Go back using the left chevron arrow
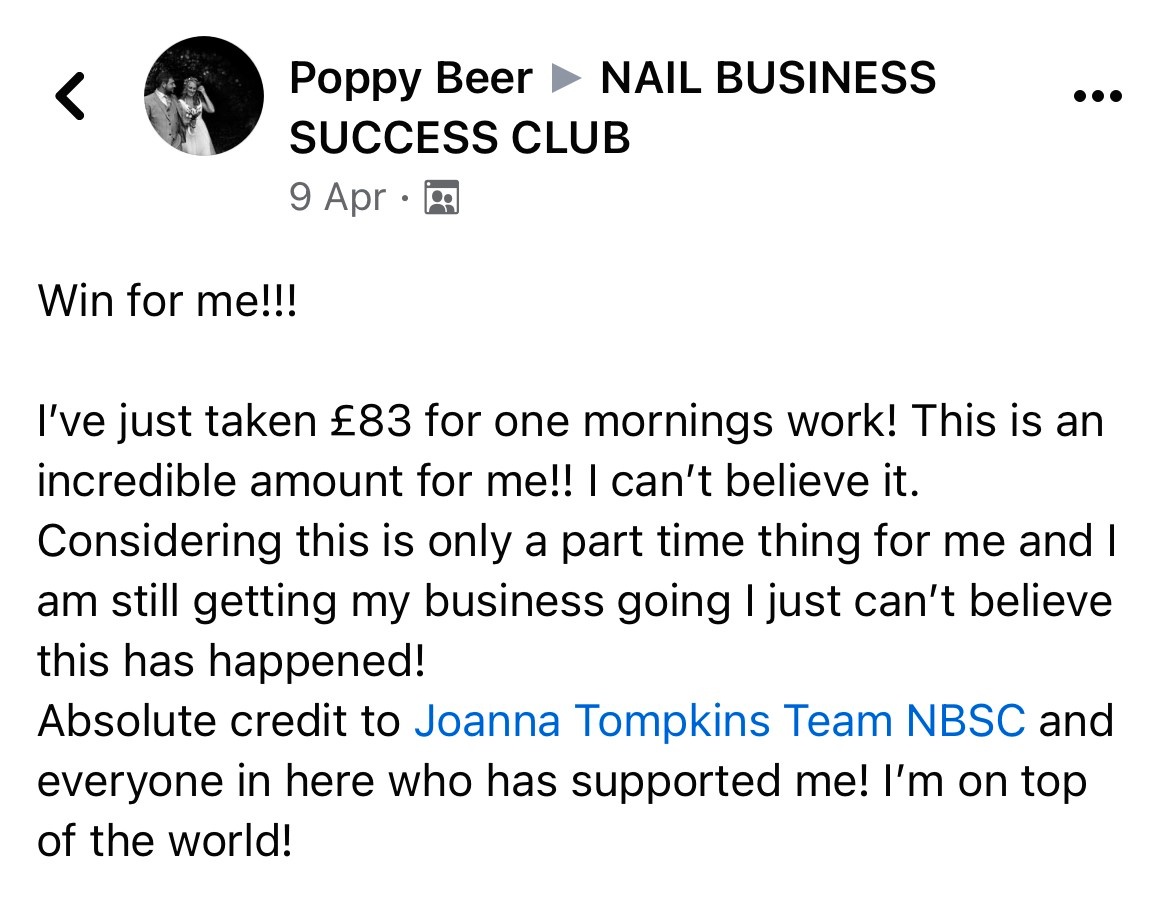The image size is (1170, 898). (x=70, y=96)
